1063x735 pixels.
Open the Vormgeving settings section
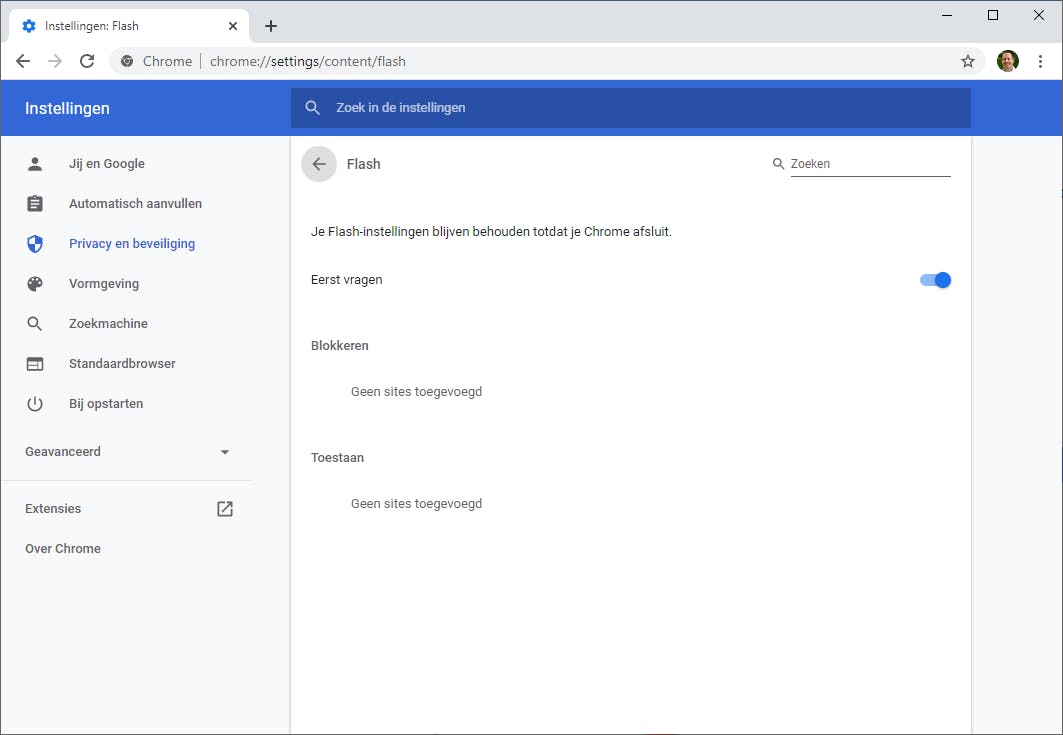point(104,284)
